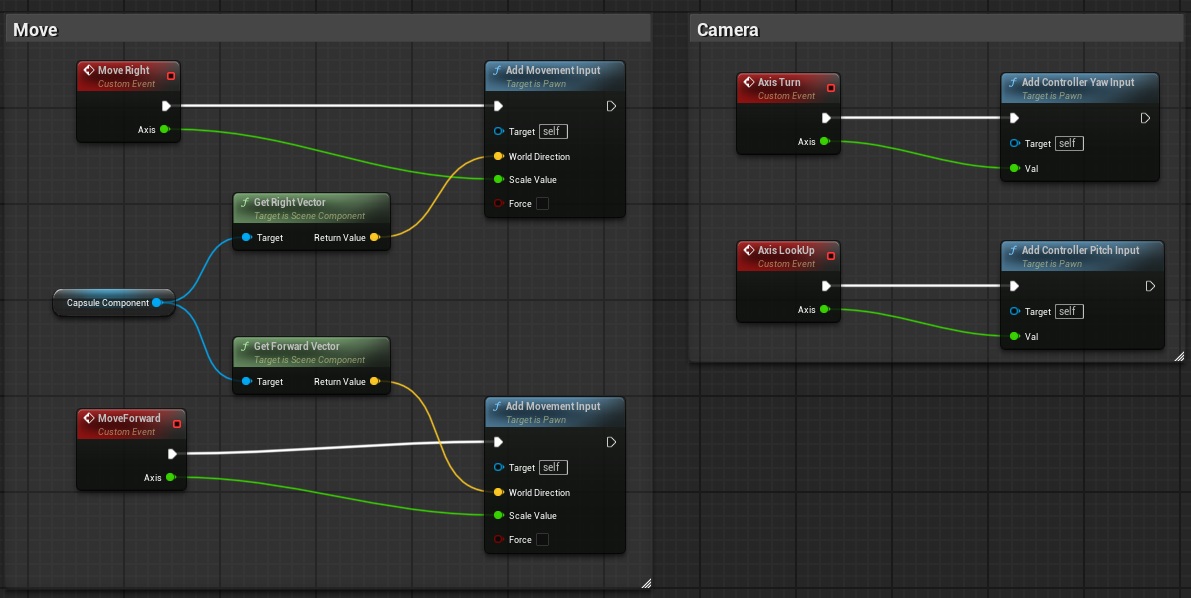Click World Direction pin fed by Get Forward Vector
1191x598 pixels.
pyautogui.click(x=498, y=492)
